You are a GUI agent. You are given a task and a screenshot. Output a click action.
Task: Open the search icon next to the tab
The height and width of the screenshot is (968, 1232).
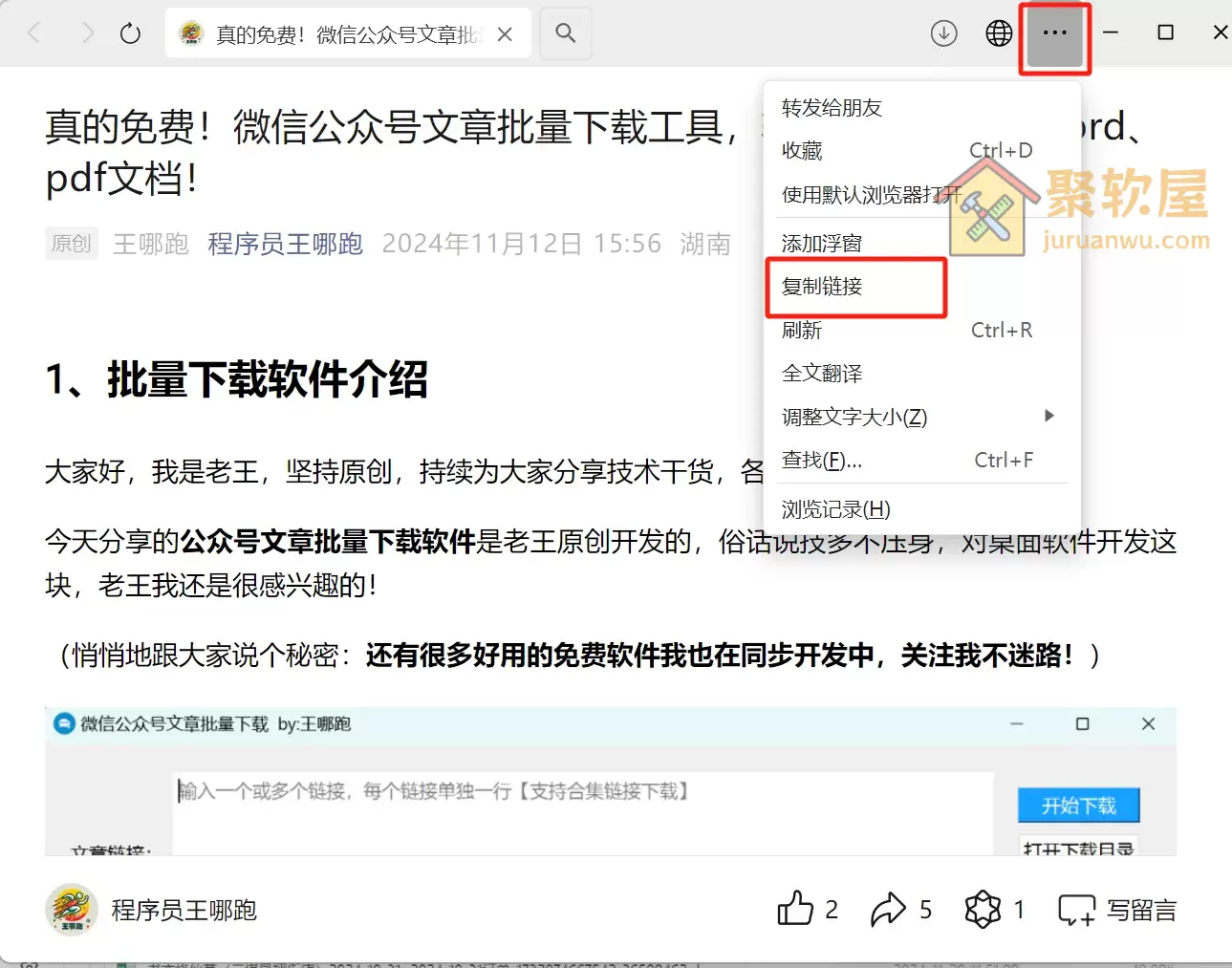point(565,32)
